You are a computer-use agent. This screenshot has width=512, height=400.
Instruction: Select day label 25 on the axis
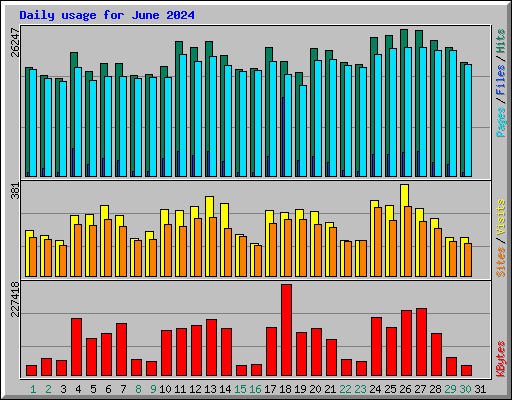(x=390, y=389)
